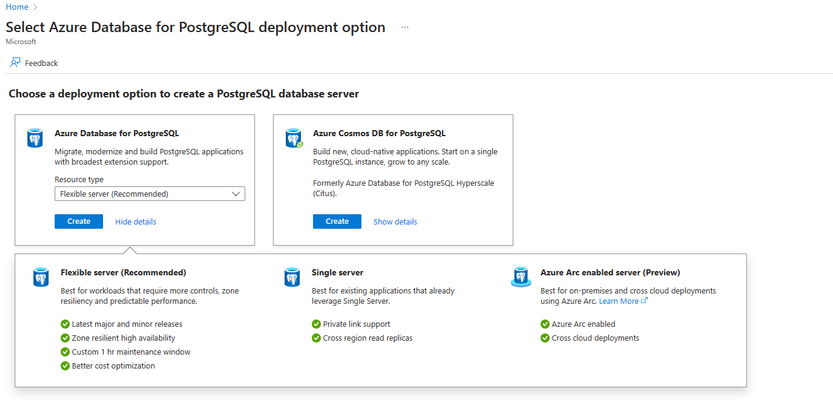Click the Azure Cosmos DB for PostgreSQL title

coord(379,133)
